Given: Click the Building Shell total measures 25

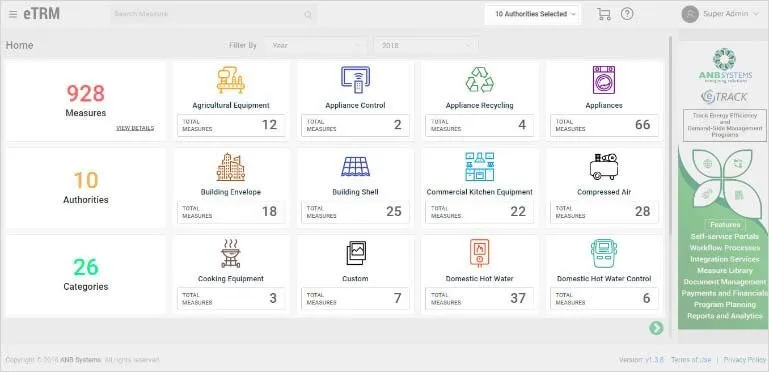Looking at the screenshot, I should pos(355,212).
